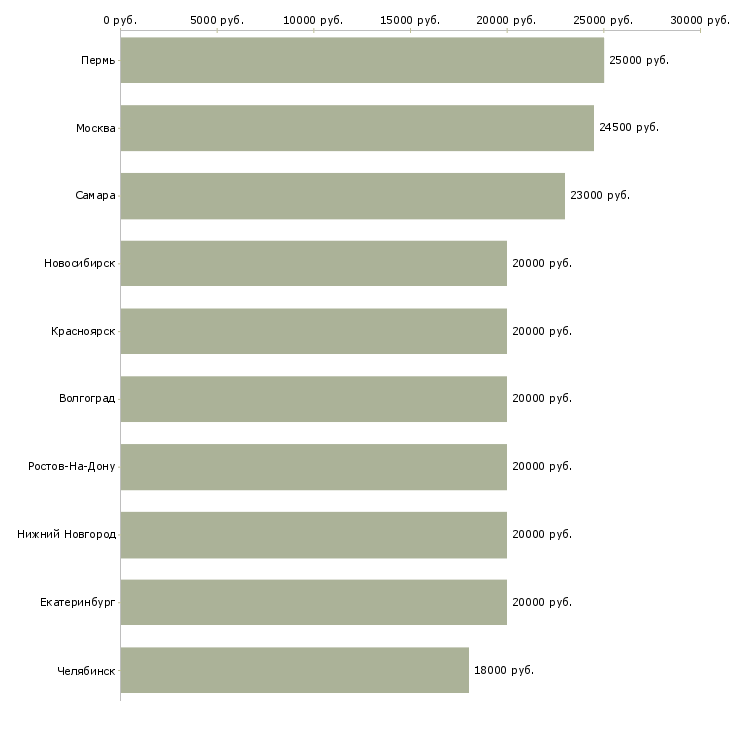Viewport: 730px width, 730px height.
Task: Click the Самара bar
Action: 343,196
